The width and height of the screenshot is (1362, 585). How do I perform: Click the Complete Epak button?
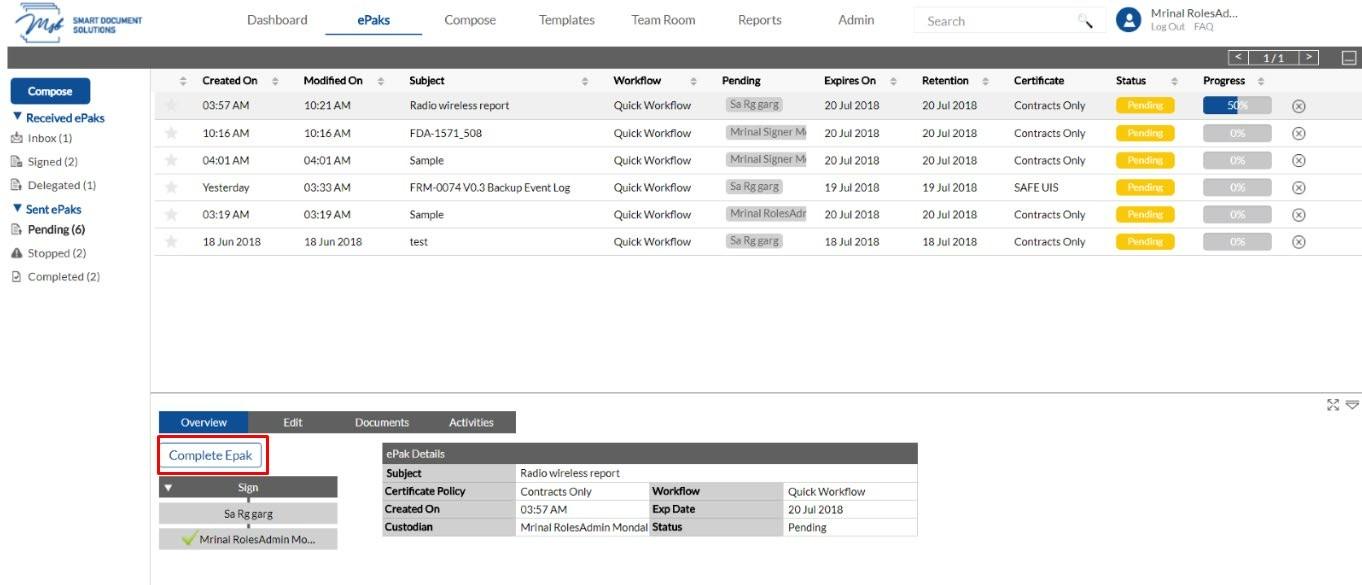(210, 455)
